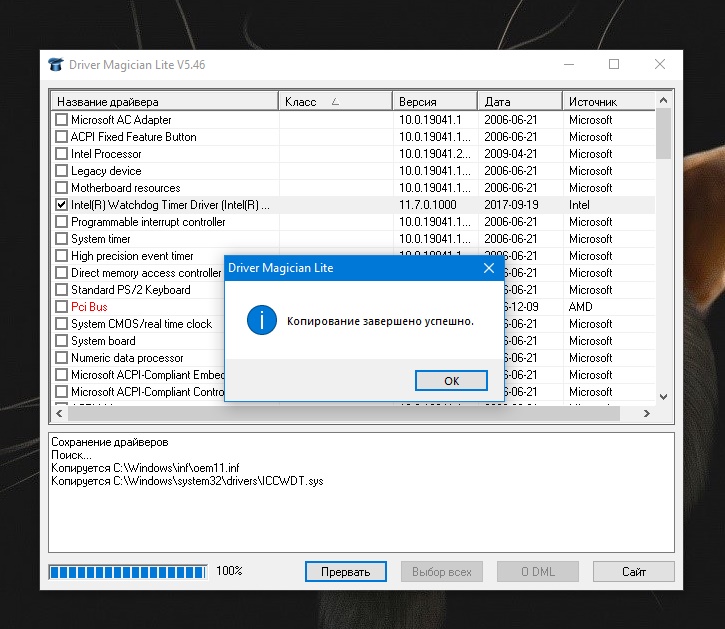Select Microsoft ACPI-Compliant Embedded row name
This screenshot has width=725, height=629.
(x=147, y=375)
